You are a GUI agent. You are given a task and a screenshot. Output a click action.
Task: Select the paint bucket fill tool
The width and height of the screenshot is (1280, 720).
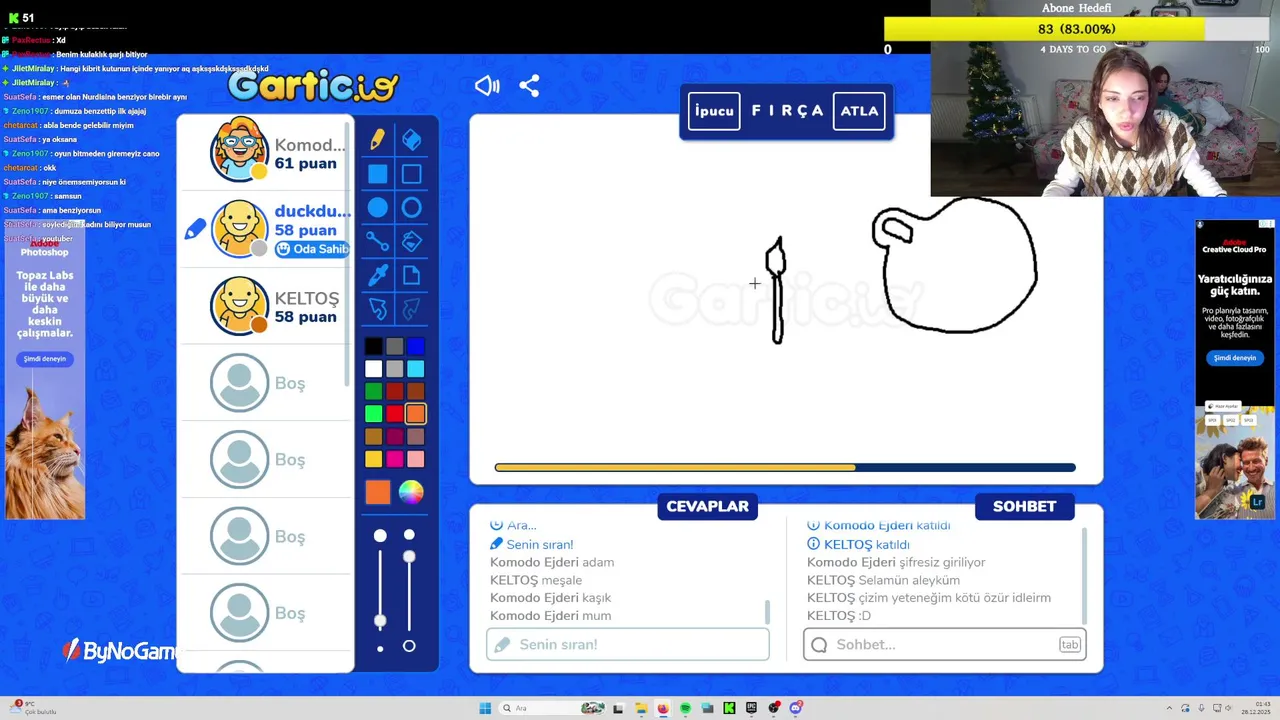[411, 241]
